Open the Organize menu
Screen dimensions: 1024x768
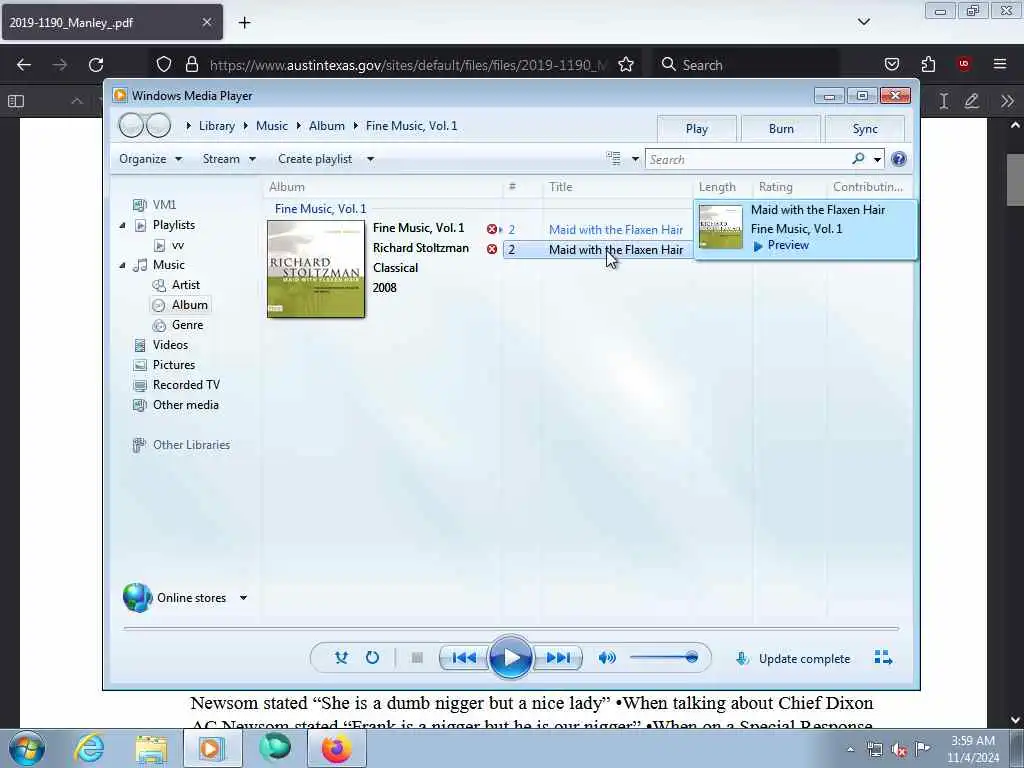click(150, 159)
